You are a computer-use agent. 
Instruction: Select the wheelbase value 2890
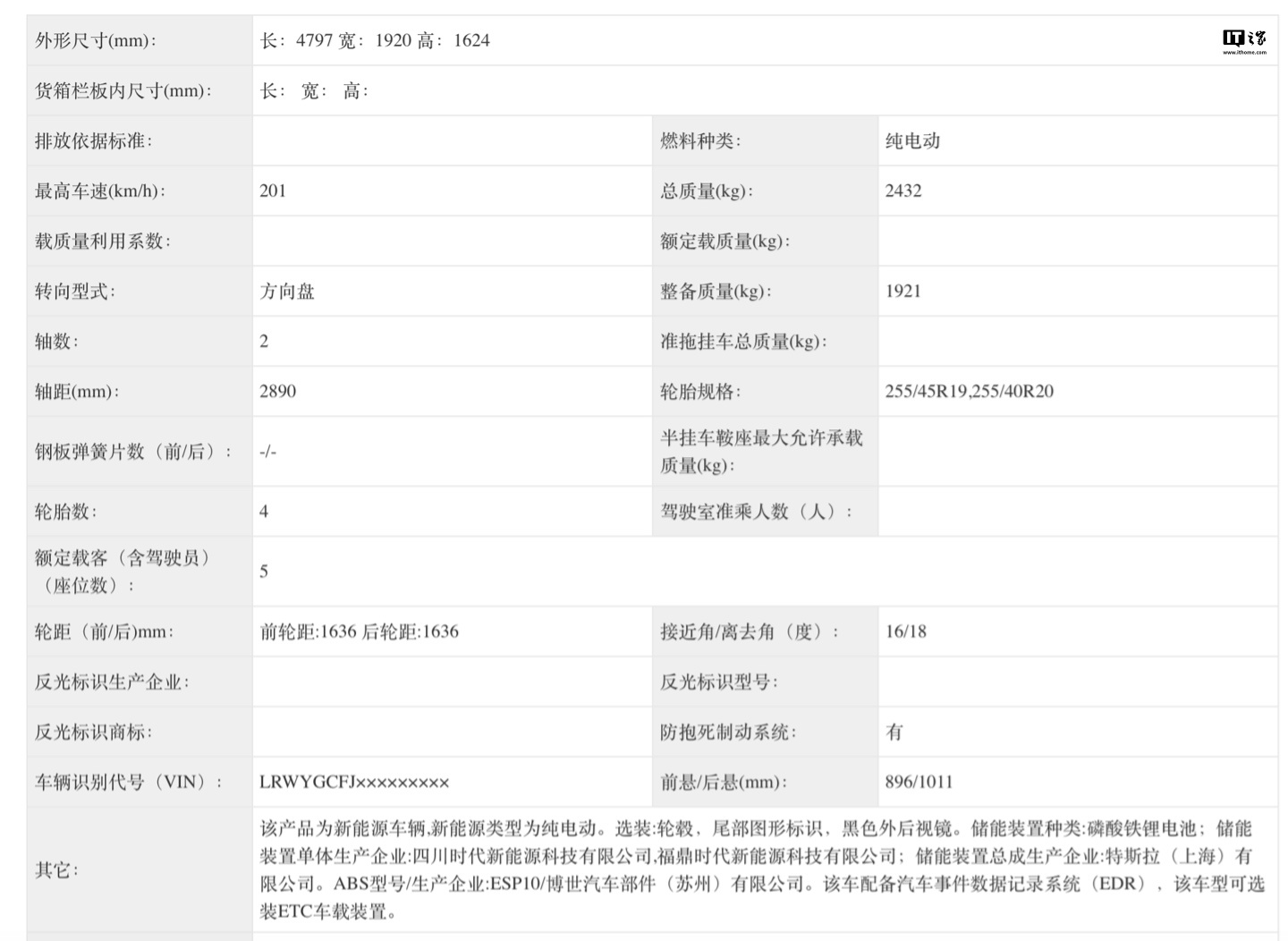277,391
